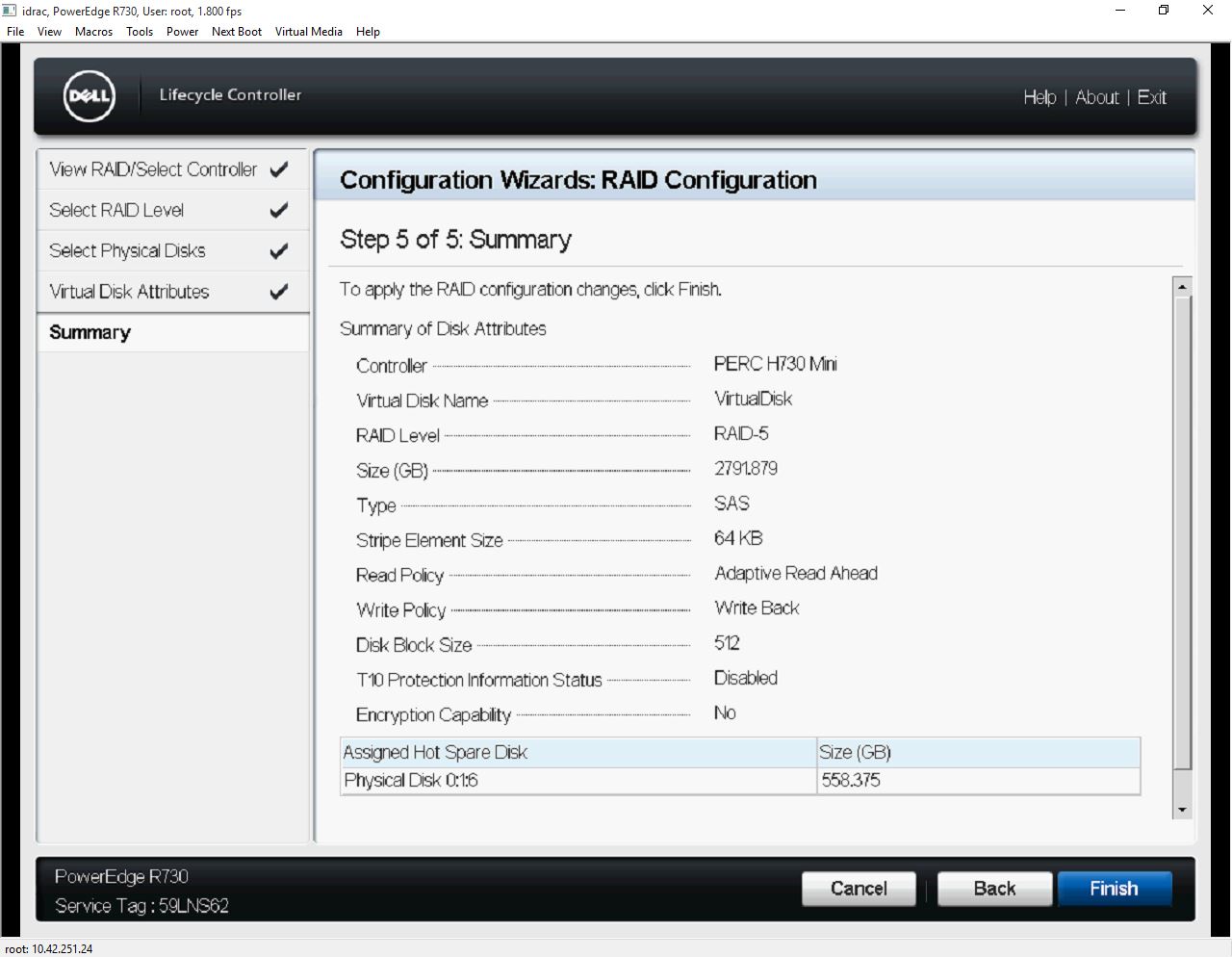Image resolution: width=1232 pixels, height=957 pixels.
Task: Click the Step 5 of 5: Summary heading
Action: pyautogui.click(x=455, y=240)
